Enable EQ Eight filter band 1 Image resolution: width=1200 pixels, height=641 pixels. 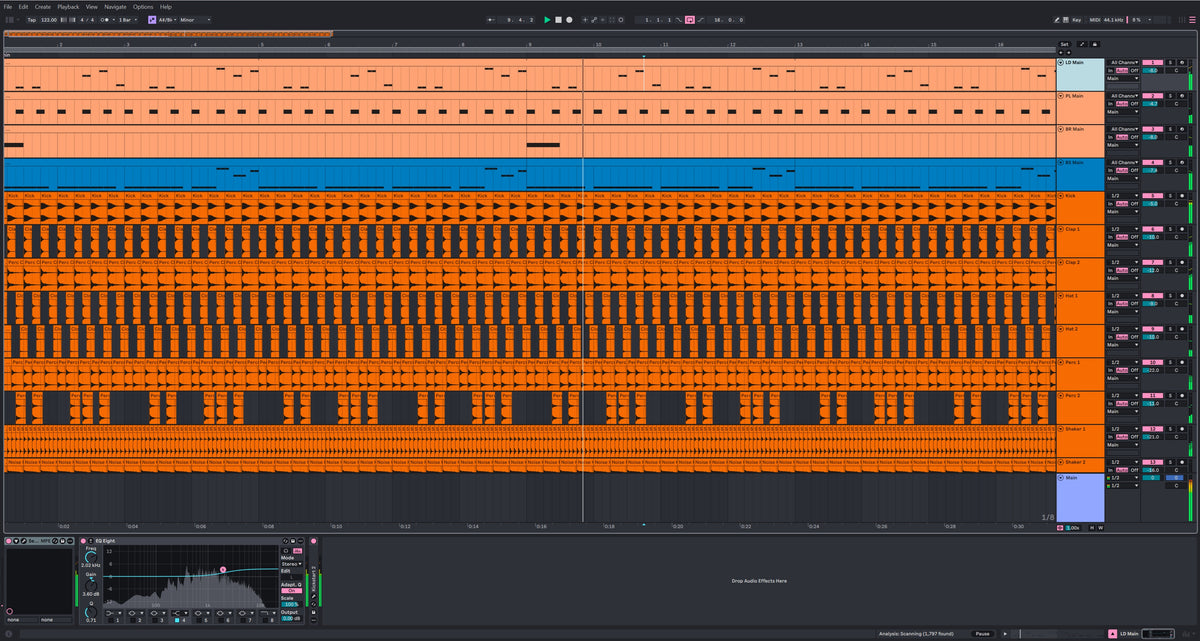click(x=111, y=620)
